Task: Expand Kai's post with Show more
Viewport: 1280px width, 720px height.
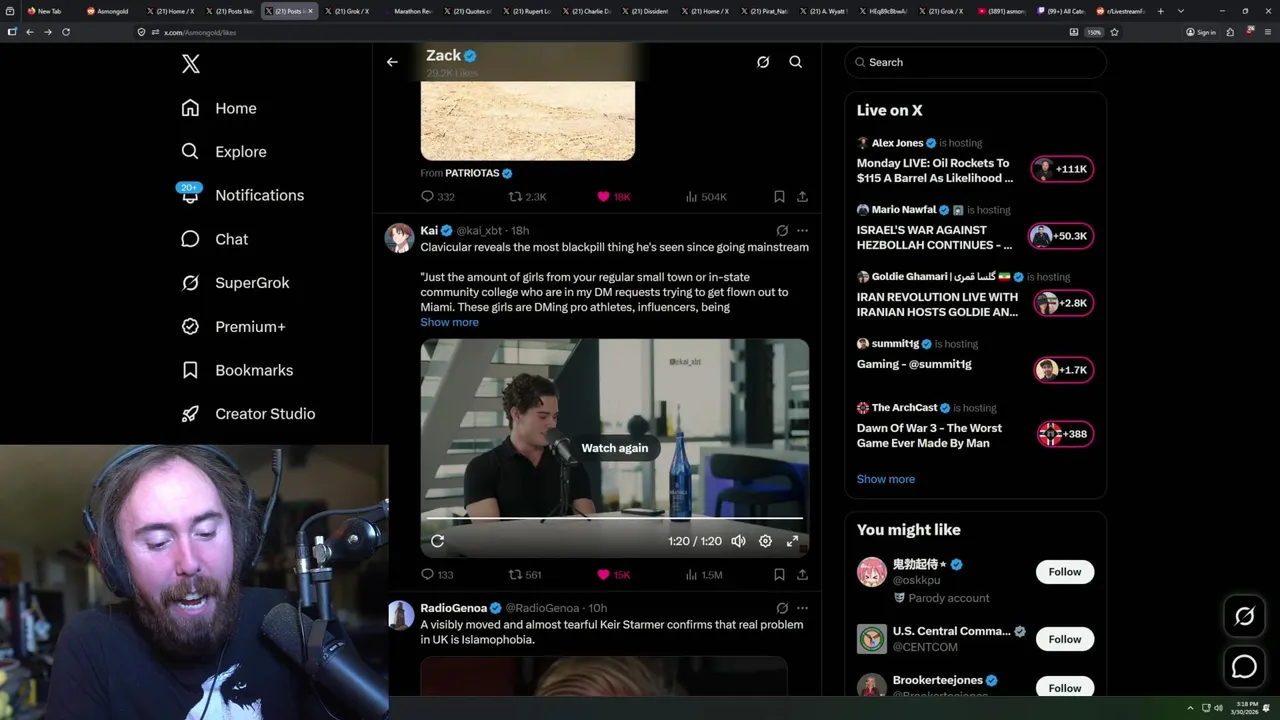Action: click(449, 322)
